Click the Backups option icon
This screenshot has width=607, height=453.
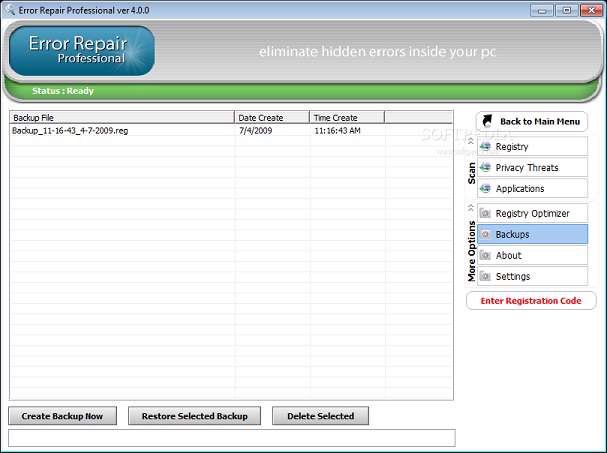(x=485, y=234)
